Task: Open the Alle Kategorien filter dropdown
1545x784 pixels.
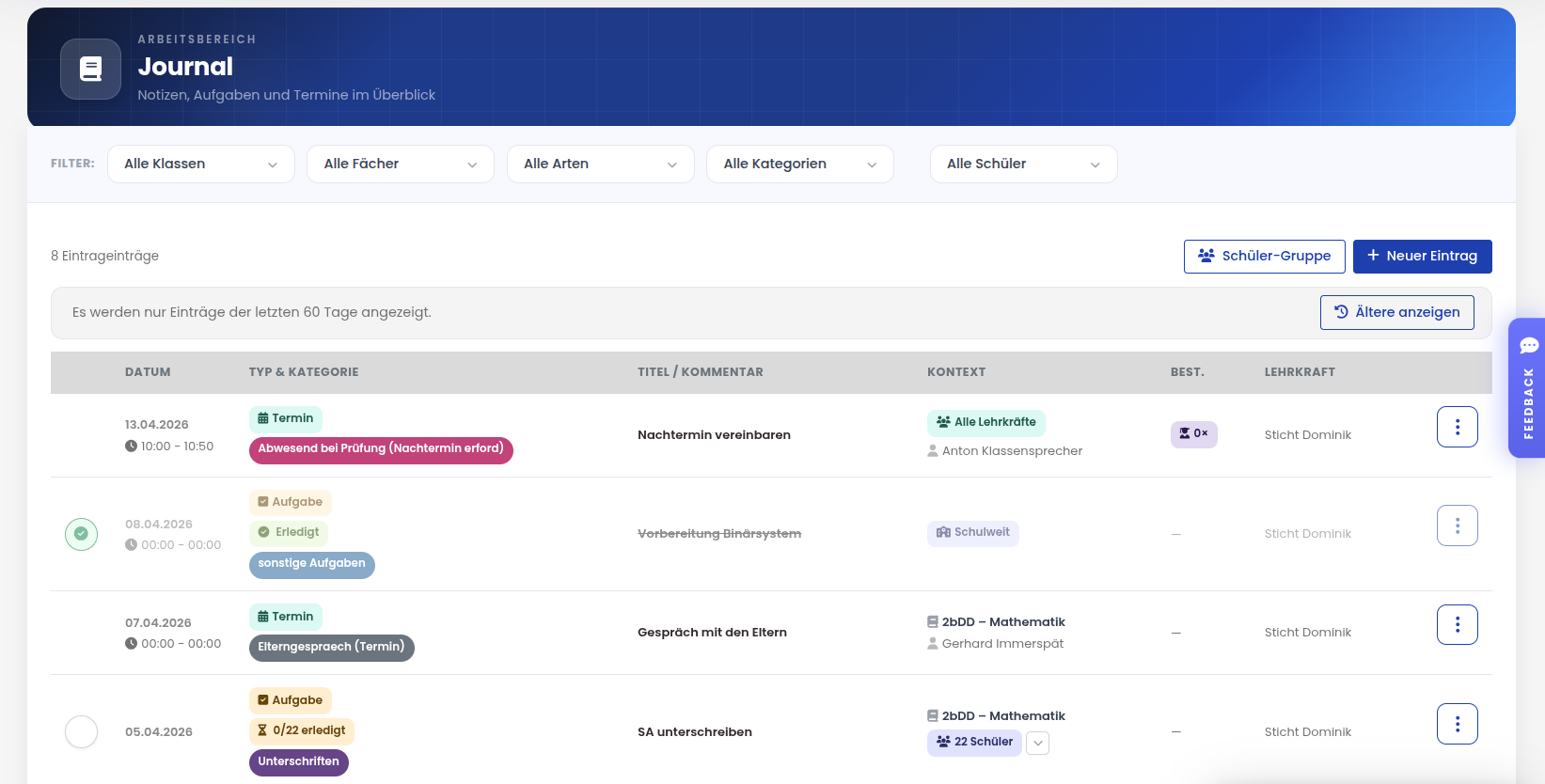Action: tap(800, 164)
